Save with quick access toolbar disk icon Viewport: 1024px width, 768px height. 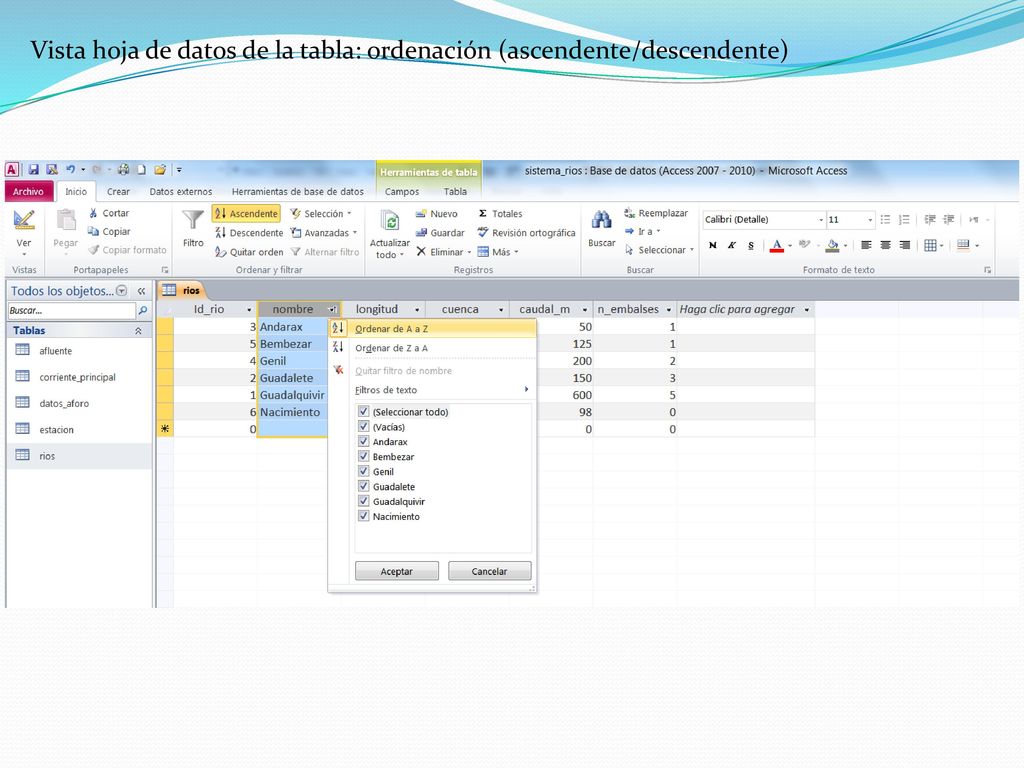[33, 170]
